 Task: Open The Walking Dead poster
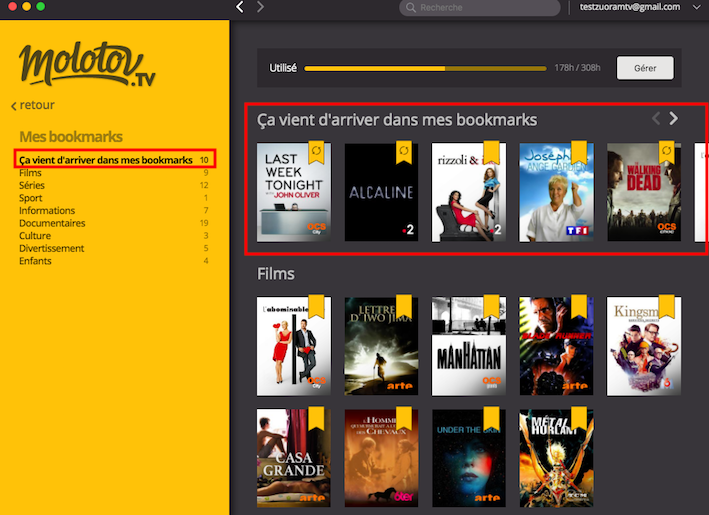click(644, 193)
